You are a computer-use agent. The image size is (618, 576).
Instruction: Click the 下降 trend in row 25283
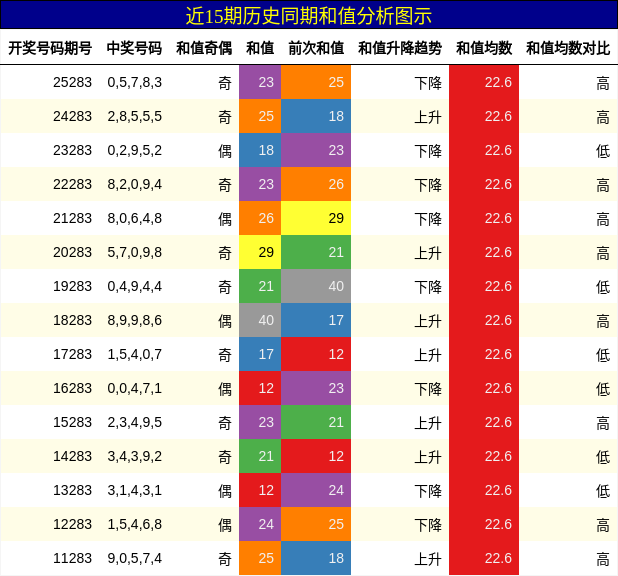[x=428, y=83]
